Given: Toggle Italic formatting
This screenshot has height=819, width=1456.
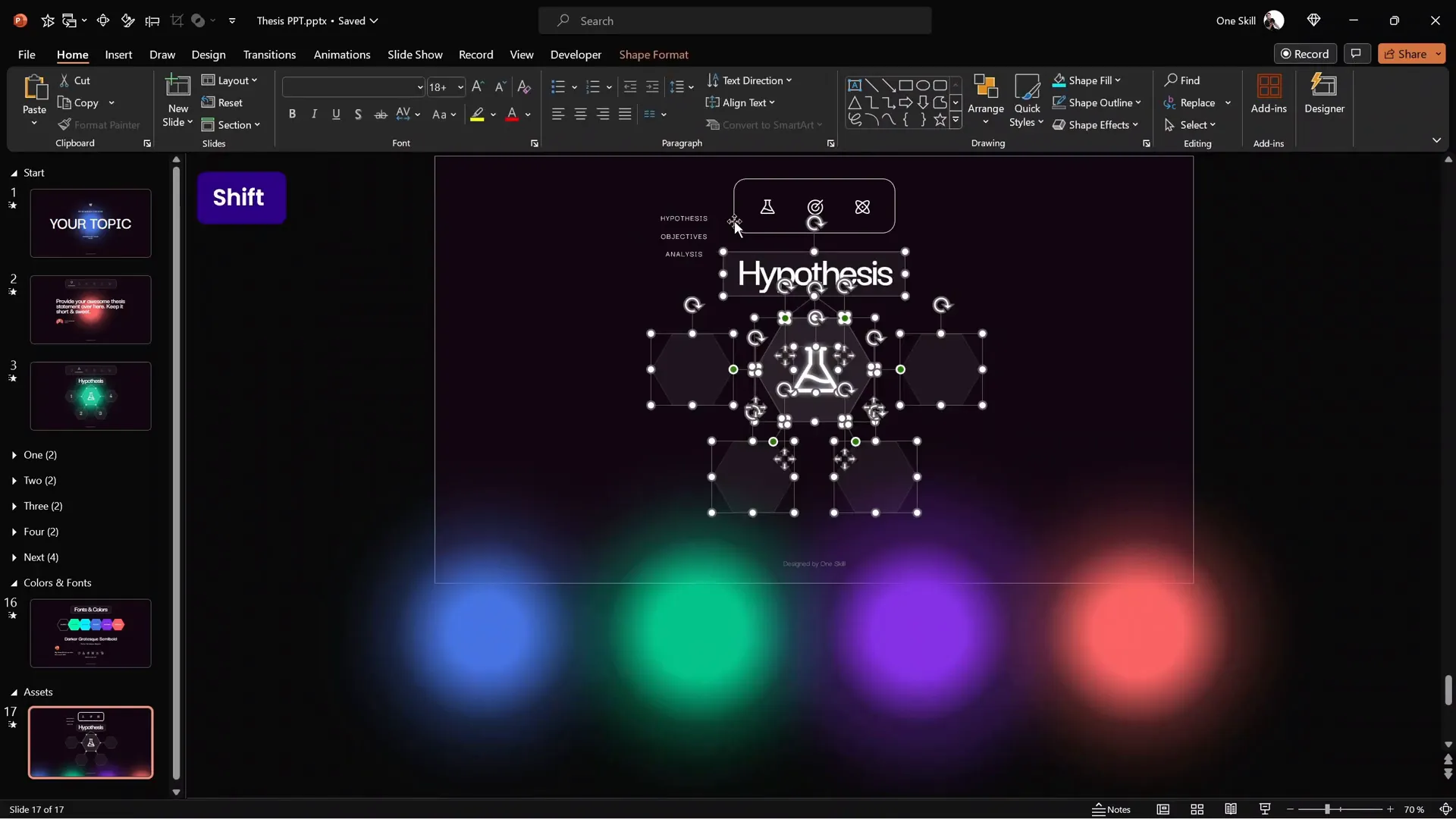Looking at the screenshot, I should (x=314, y=115).
